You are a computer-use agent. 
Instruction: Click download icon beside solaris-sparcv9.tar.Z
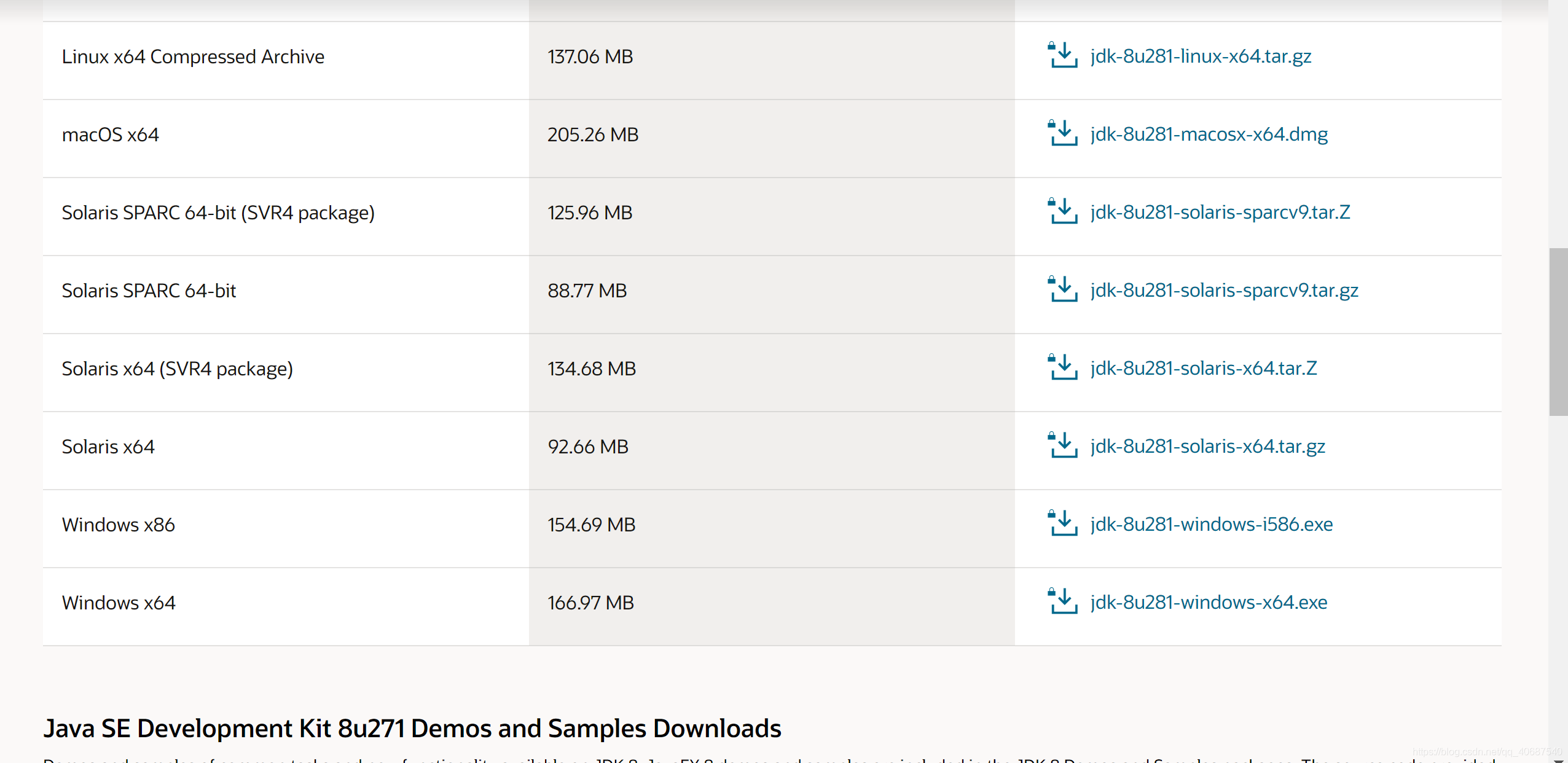point(1062,212)
